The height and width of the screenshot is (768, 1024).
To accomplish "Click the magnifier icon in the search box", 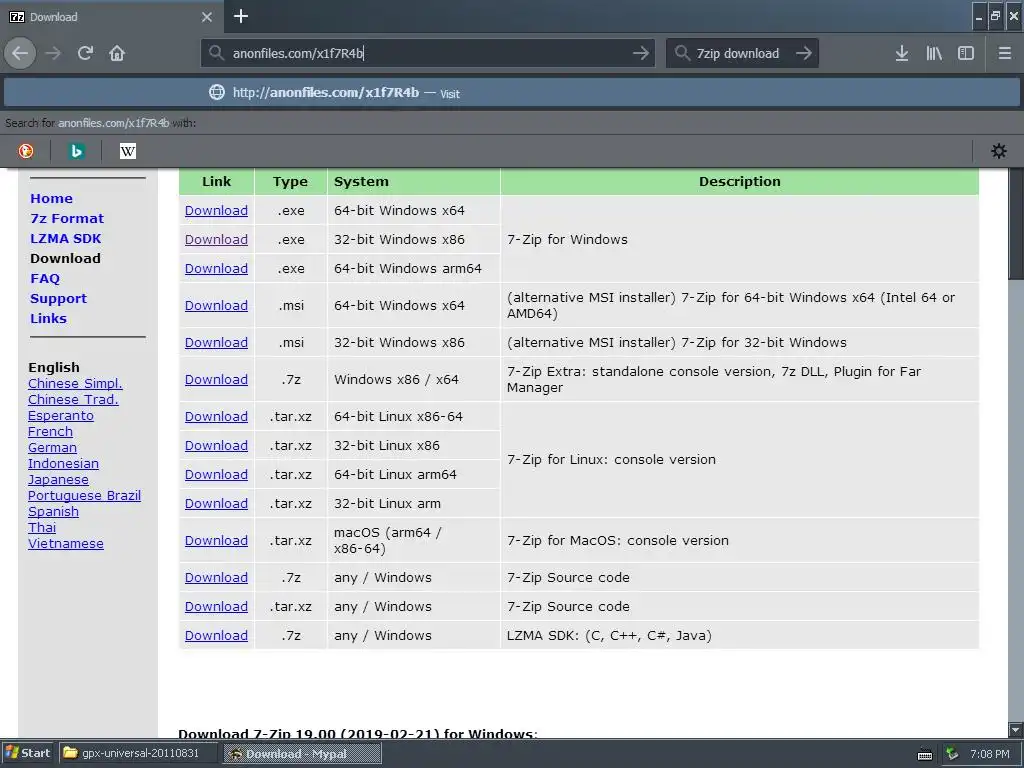I will tap(682, 53).
